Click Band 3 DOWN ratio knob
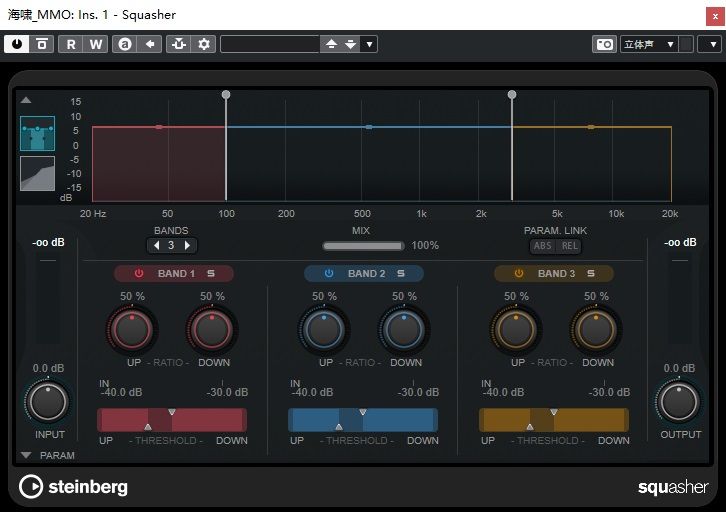 (x=596, y=330)
